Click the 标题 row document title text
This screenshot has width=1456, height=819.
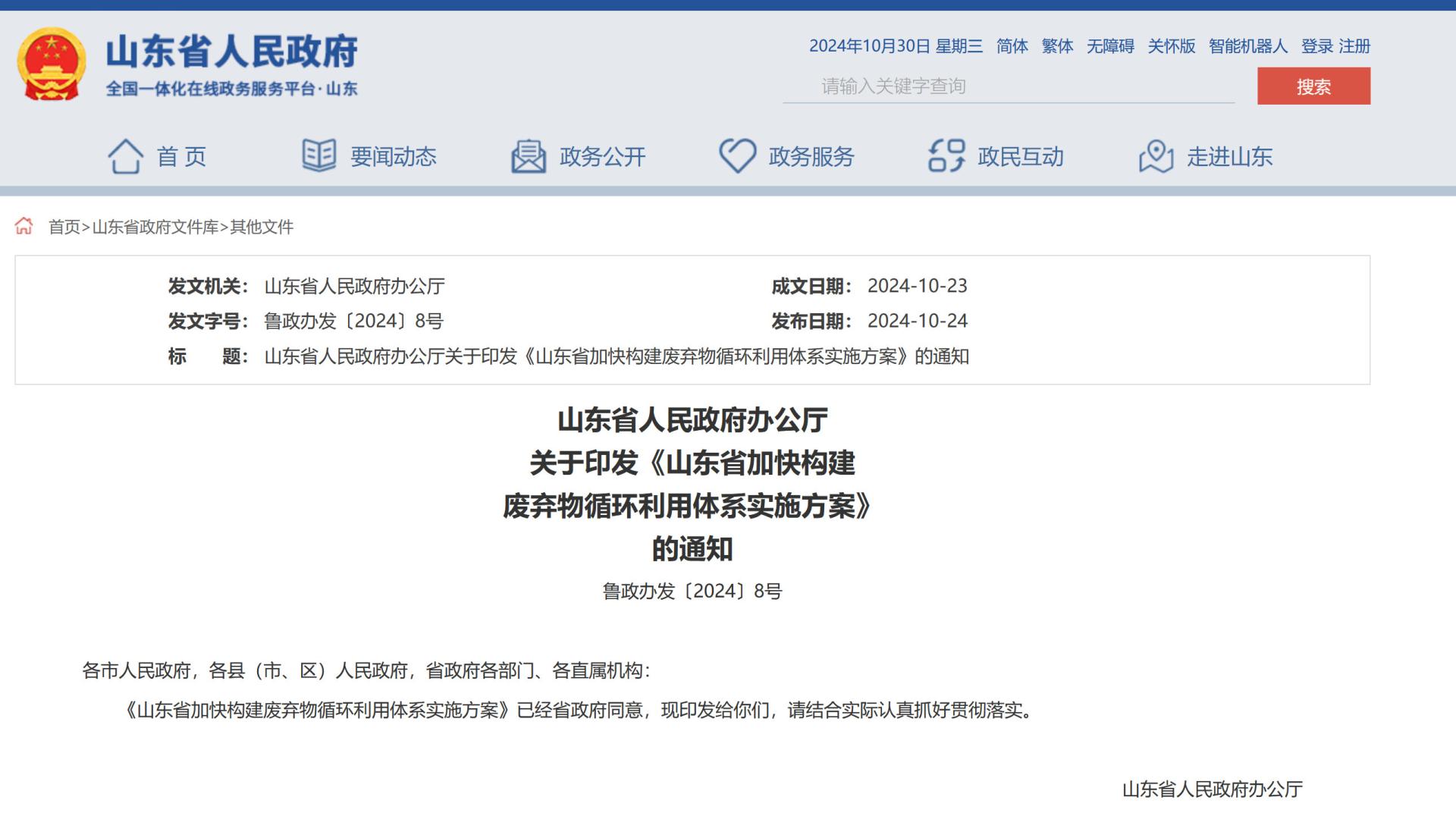tap(617, 356)
